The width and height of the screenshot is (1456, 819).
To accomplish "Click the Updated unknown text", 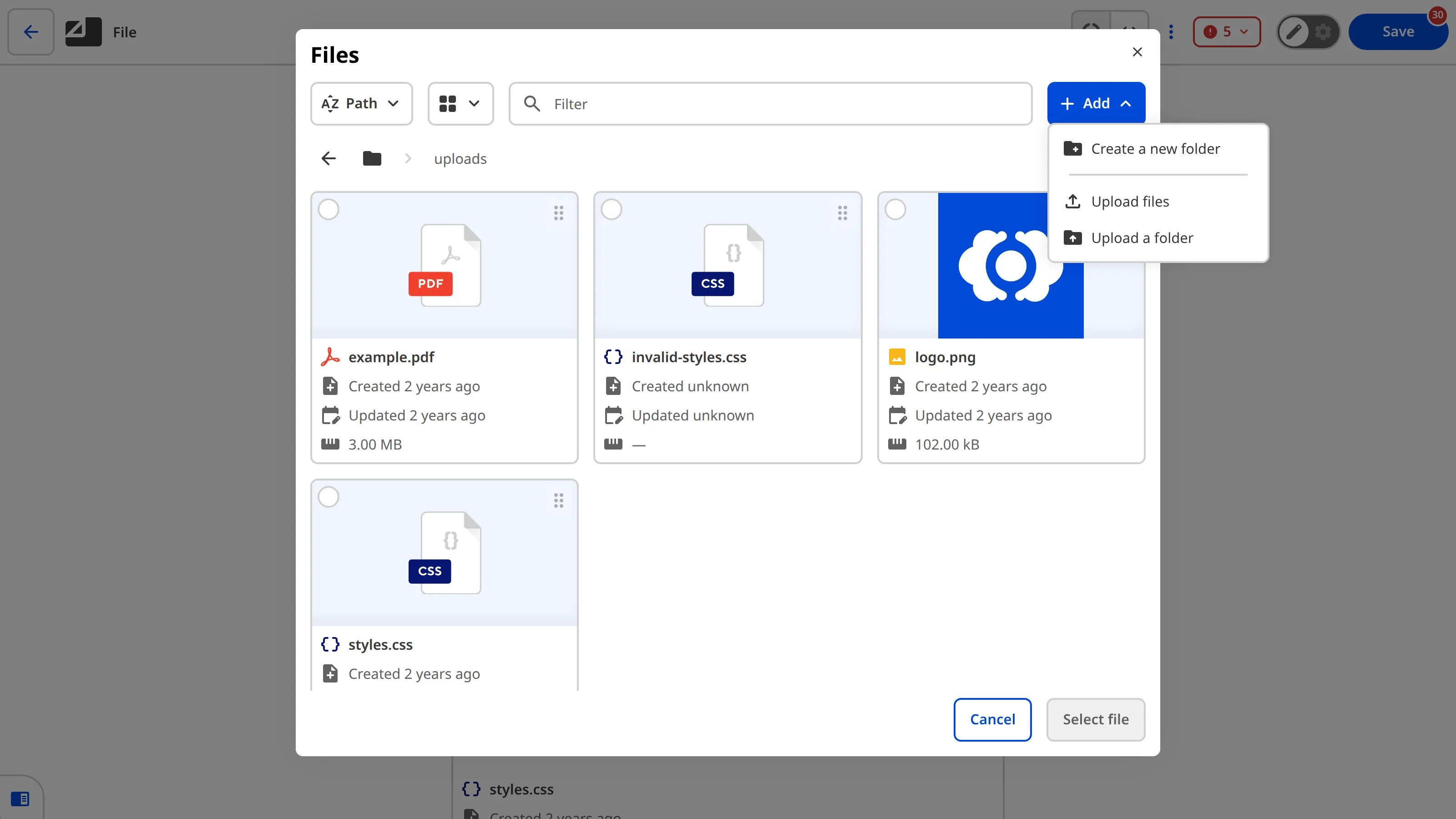I will point(693,415).
